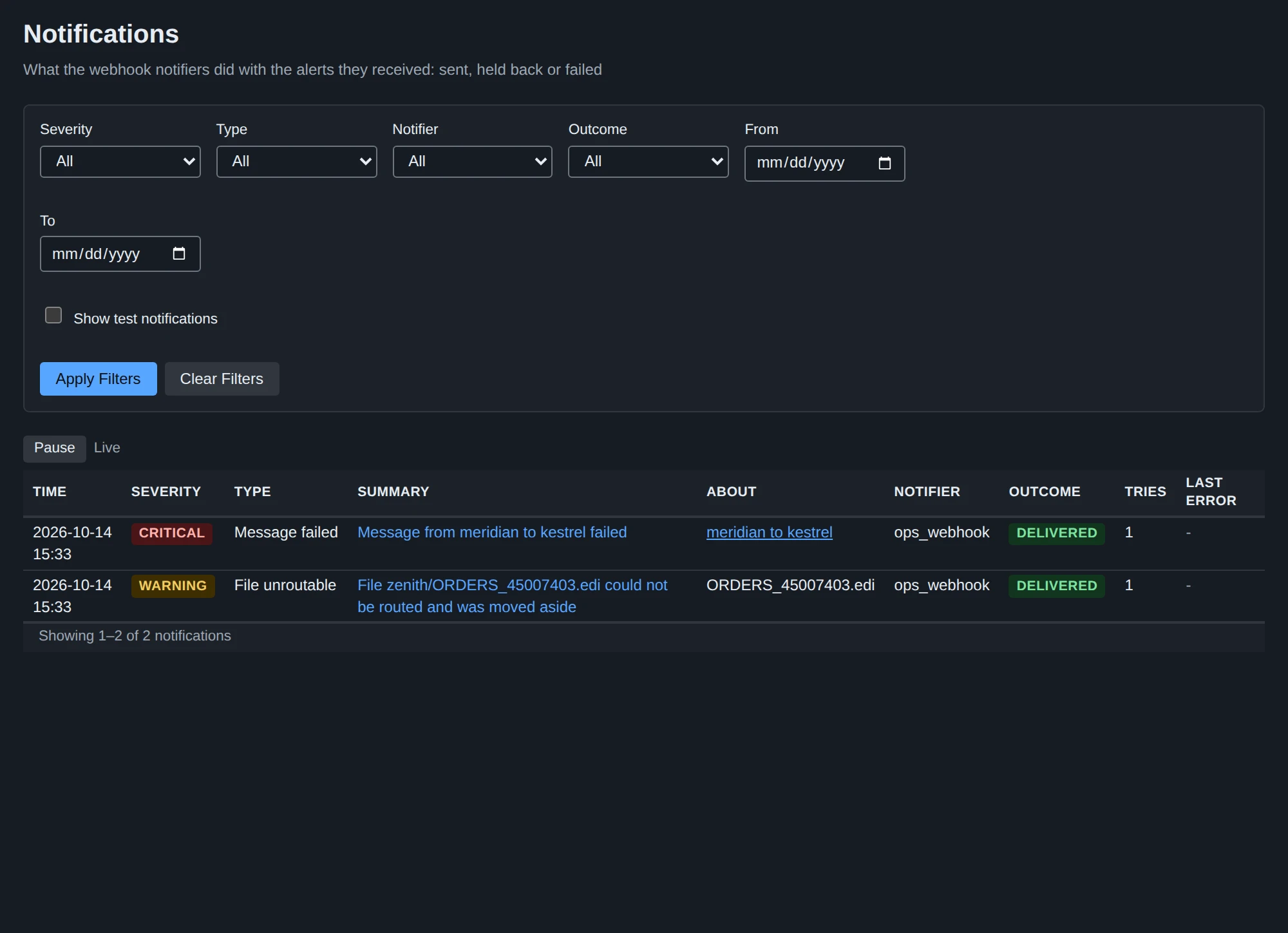Click the DELIVERED badge in Message failed row

[x=1056, y=534]
